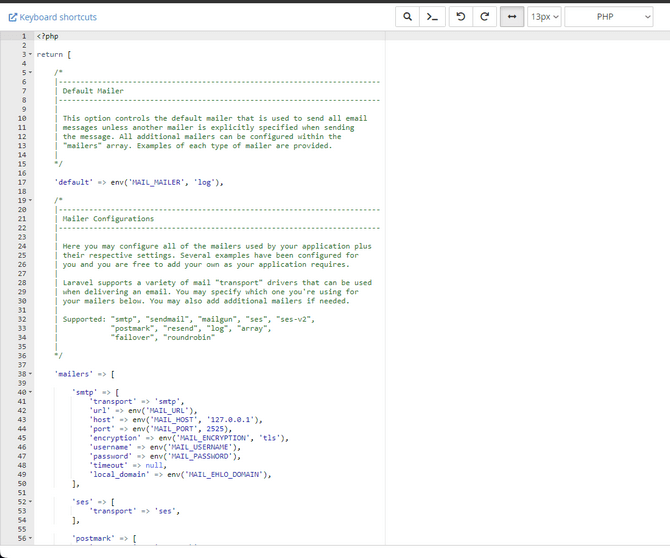
Task: Click the 'local_domain' key
Action: (119, 474)
